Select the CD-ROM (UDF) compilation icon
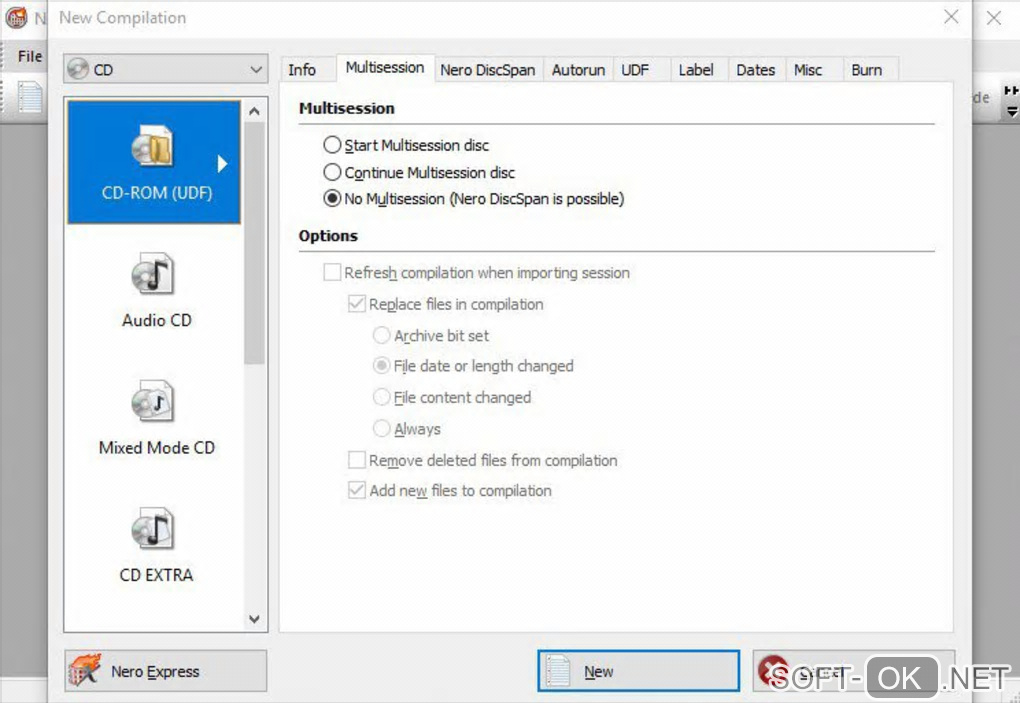The height and width of the screenshot is (703, 1020). (x=153, y=146)
